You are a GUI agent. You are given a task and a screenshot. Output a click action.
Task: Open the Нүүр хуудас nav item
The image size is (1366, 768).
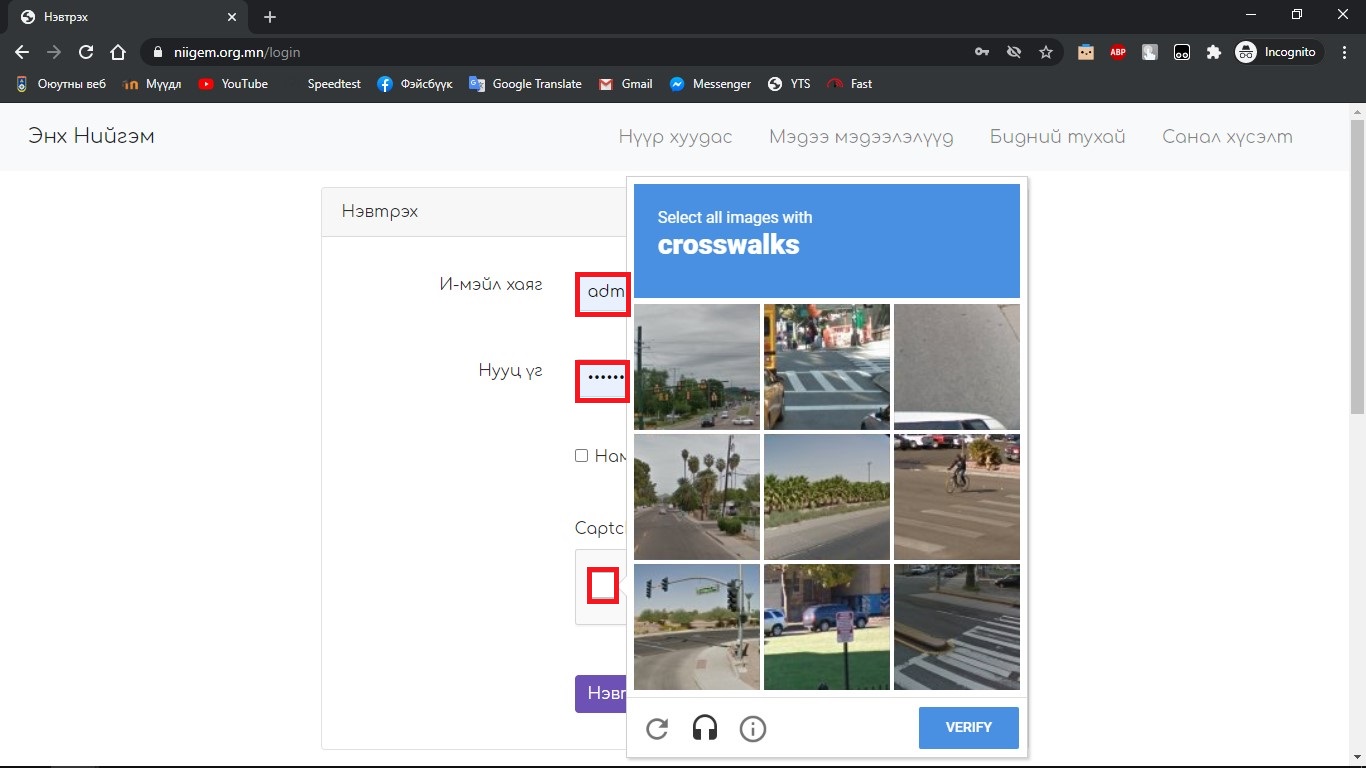click(x=675, y=137)
